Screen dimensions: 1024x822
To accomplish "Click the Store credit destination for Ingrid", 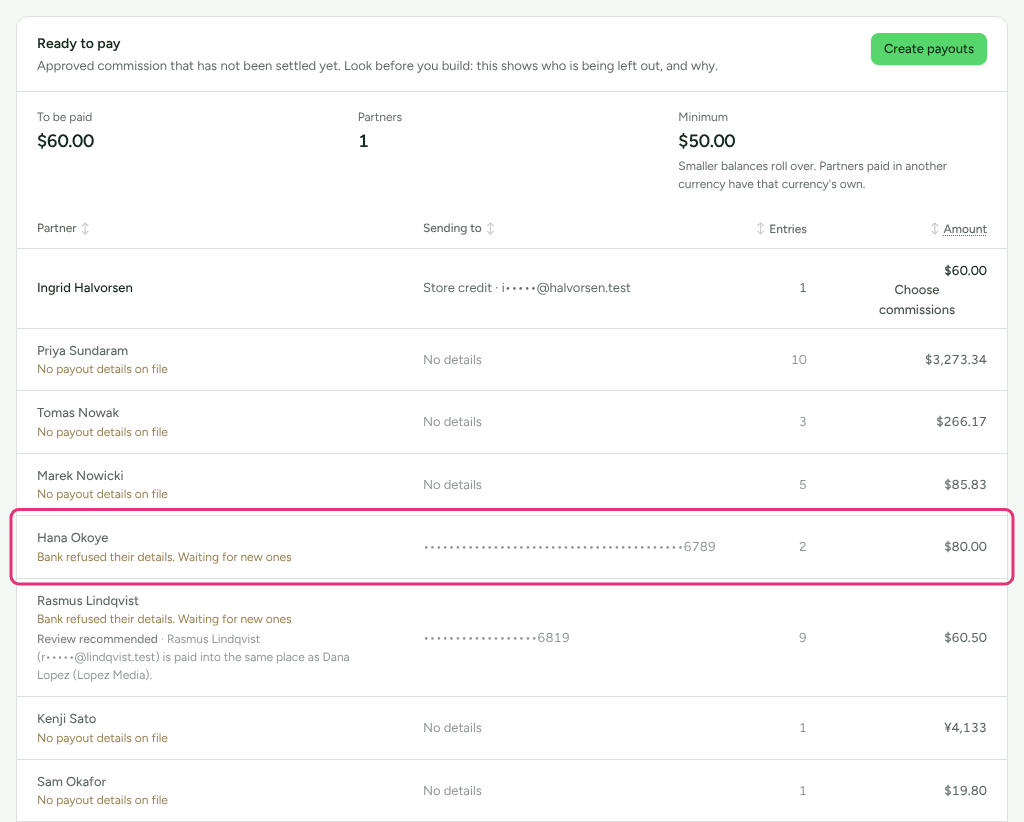I will click(x=526, y=288).
